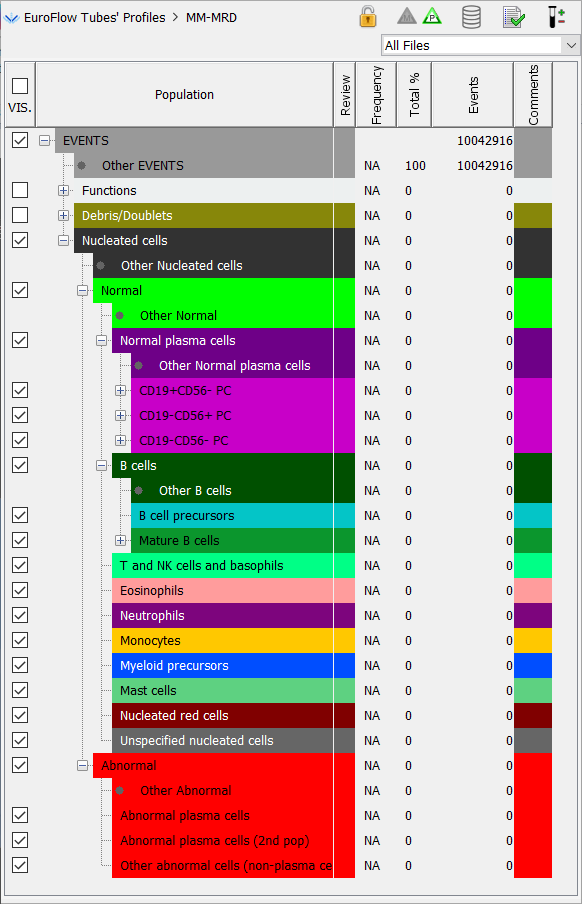582x904 pixels.
Task: Enable visibility checkbox for Debris/Doublets
Action: 20,215
